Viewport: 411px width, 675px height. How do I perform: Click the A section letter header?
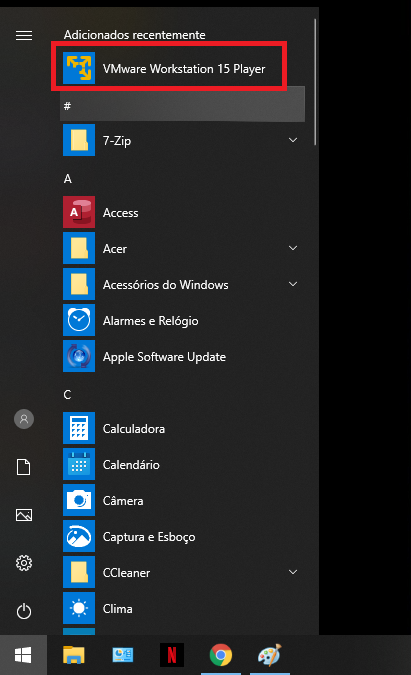68,179
